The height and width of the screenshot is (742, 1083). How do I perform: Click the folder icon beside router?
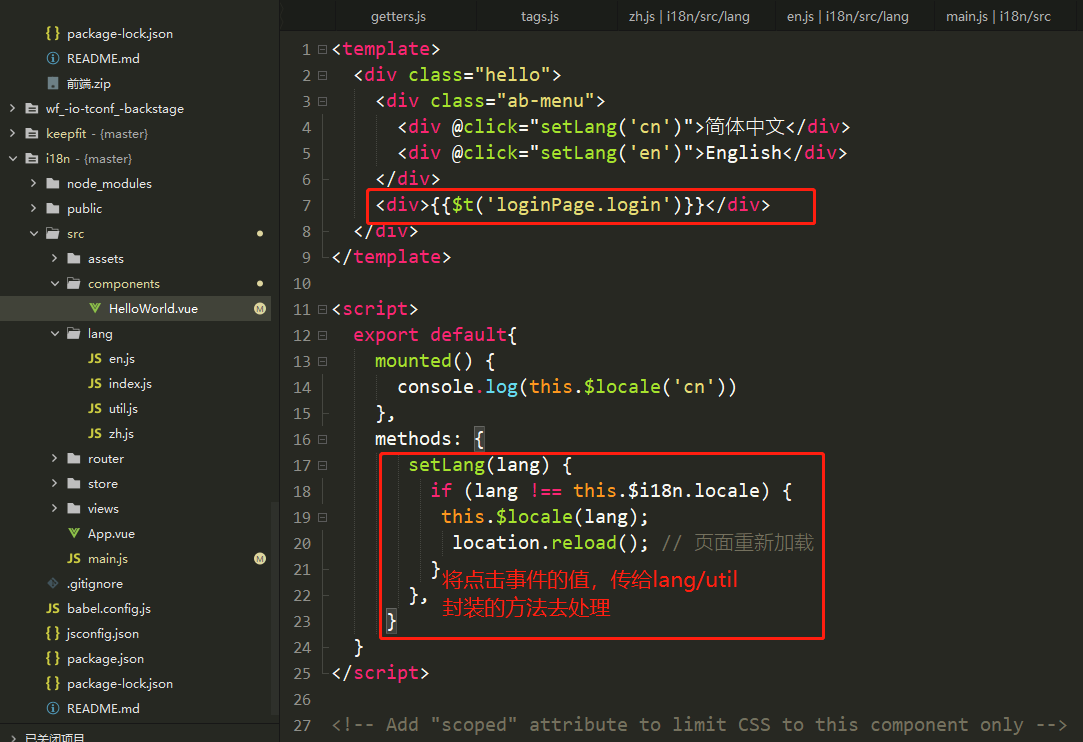[74, 458]
